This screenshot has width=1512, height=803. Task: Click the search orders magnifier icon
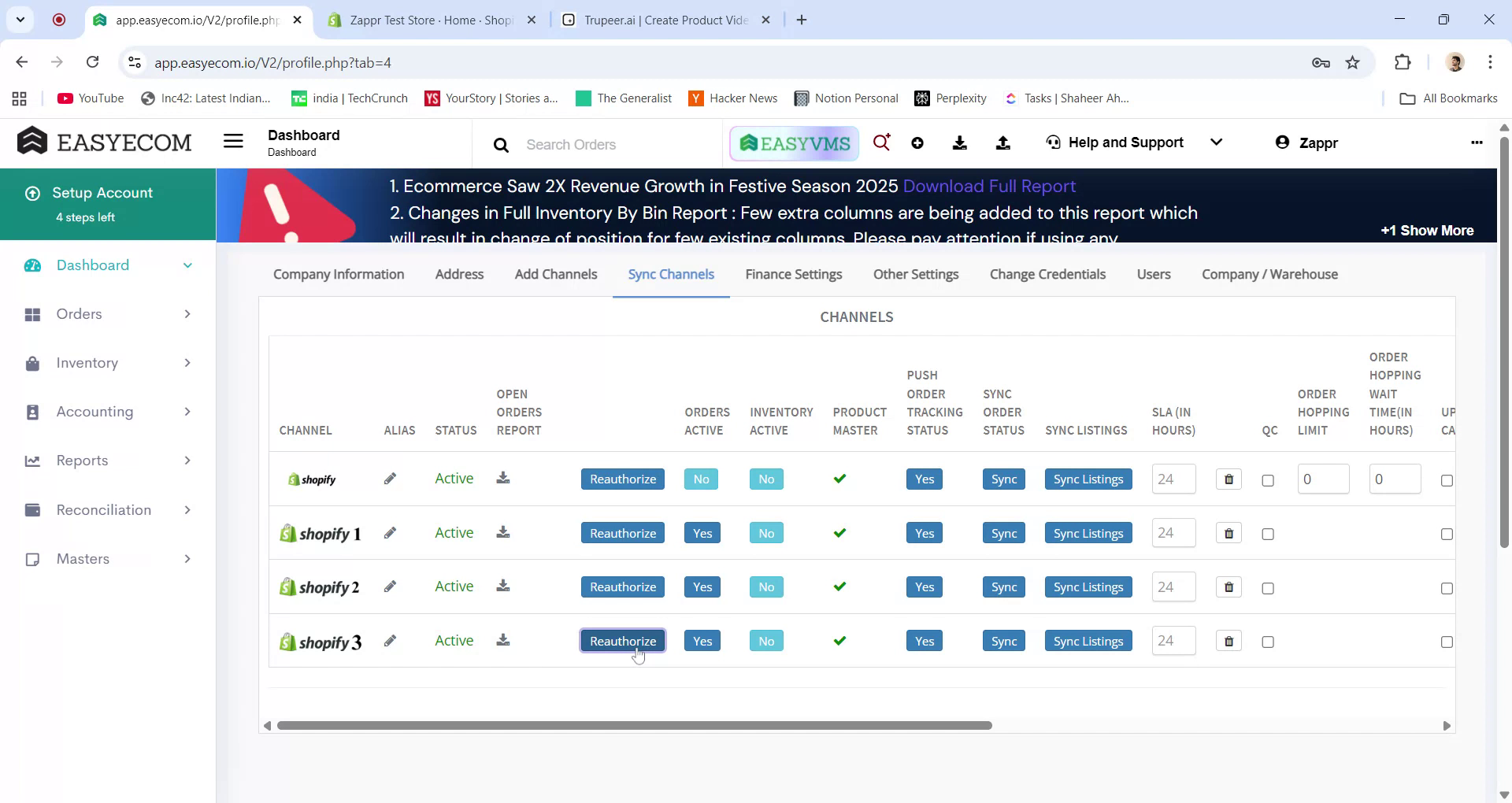pos(502,145)
